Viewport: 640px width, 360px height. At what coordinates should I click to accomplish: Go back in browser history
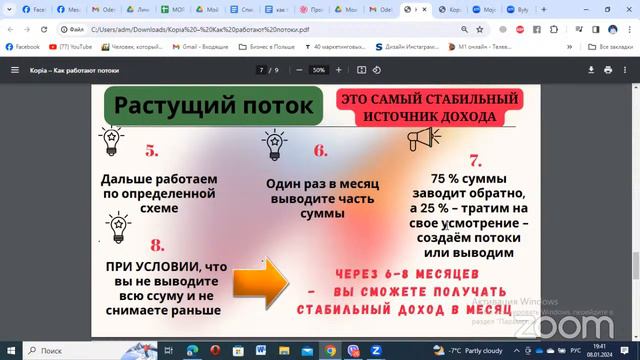coord(10,29)
